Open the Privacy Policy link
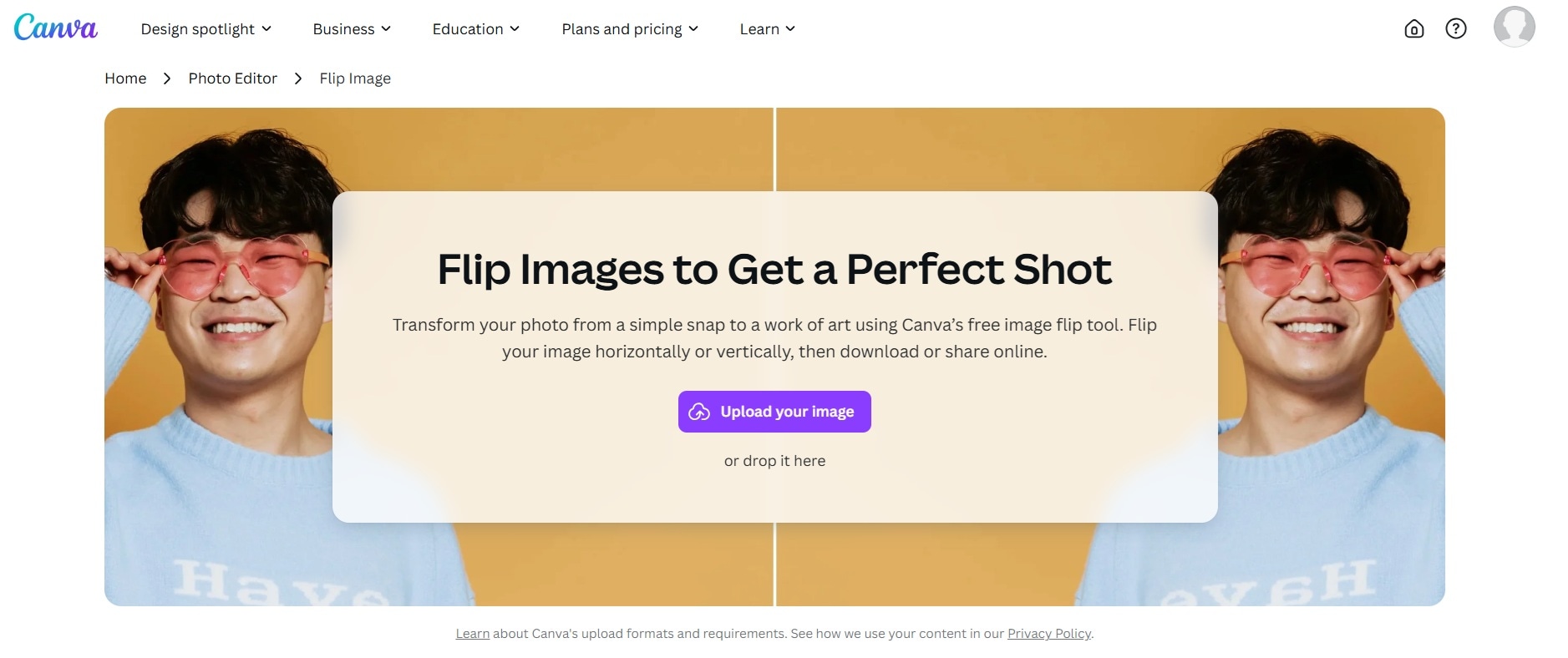The image size is (1568, 658). pyautogui.click(x=1048, y=634)
